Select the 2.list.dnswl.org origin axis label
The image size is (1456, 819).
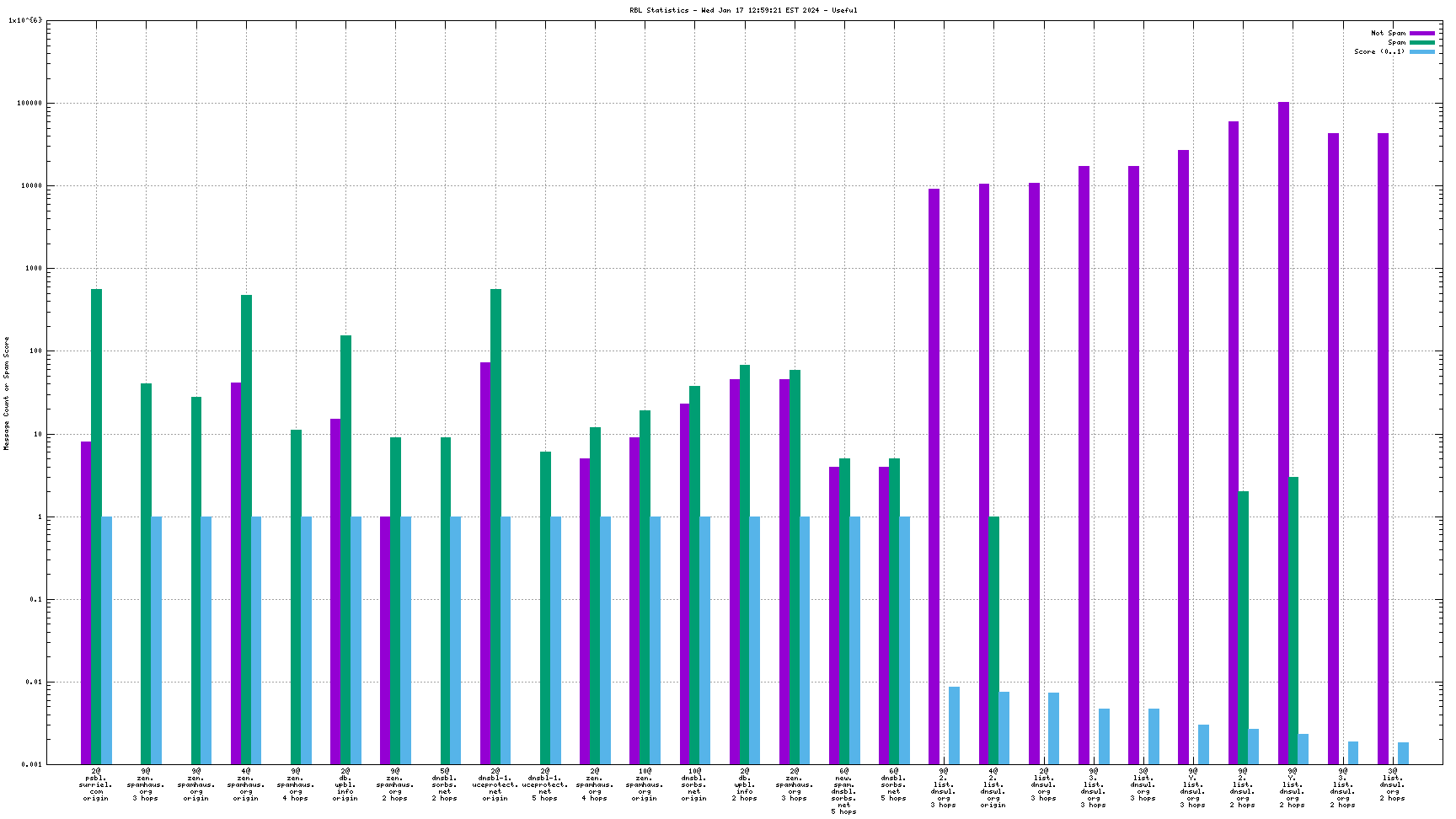993,788
